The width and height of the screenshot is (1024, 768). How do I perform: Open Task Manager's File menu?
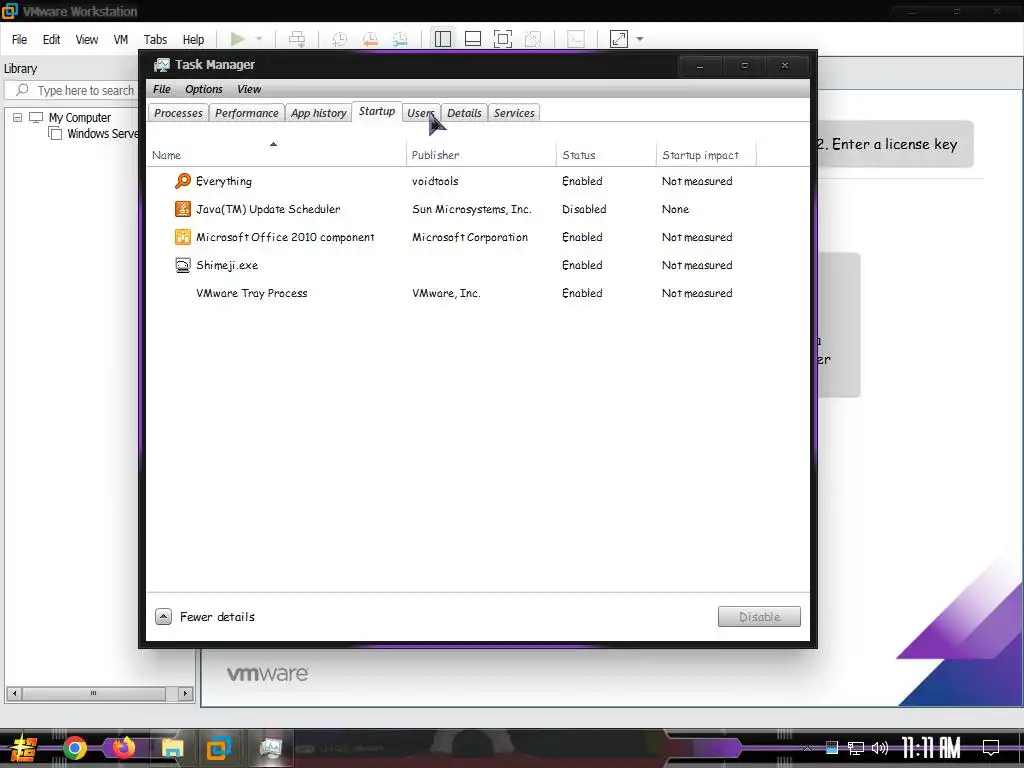click(x=162, y=89)
